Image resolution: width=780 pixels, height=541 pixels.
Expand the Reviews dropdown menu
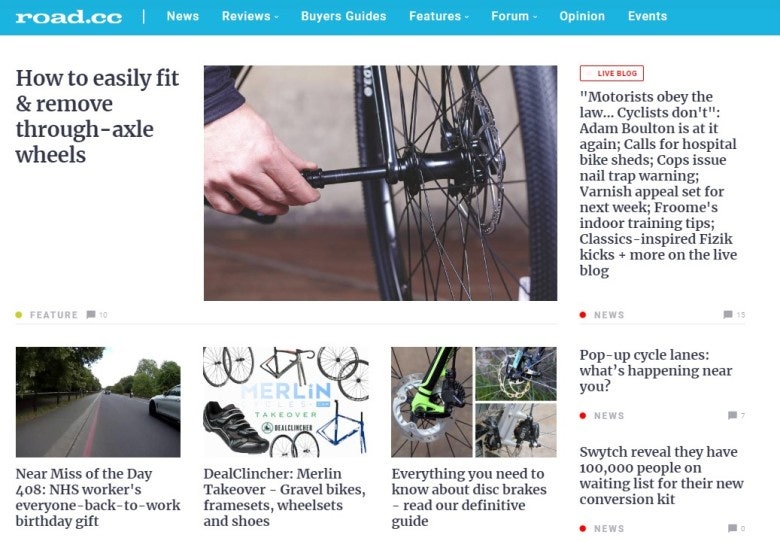[x=250, y=16]
